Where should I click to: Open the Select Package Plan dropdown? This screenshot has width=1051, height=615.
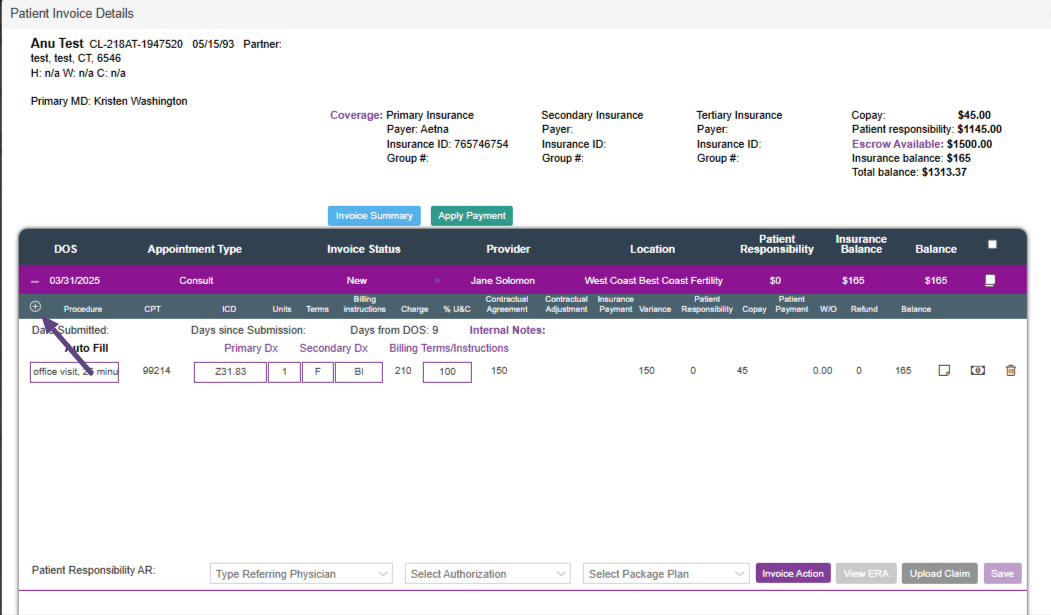pyautogui.click(x=666, y=574)
